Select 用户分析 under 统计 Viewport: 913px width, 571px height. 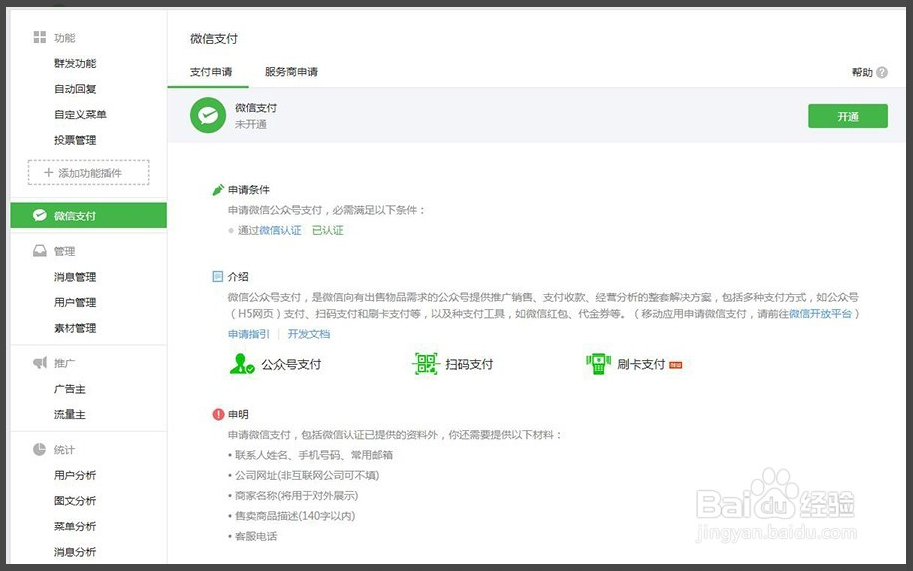point(75,475)
